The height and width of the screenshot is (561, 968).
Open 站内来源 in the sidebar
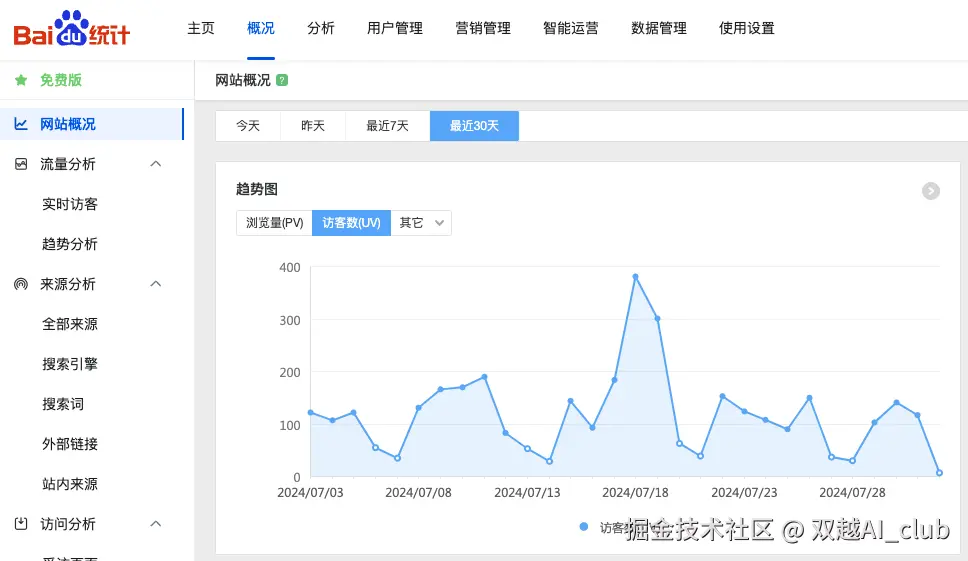pos(70,484)
